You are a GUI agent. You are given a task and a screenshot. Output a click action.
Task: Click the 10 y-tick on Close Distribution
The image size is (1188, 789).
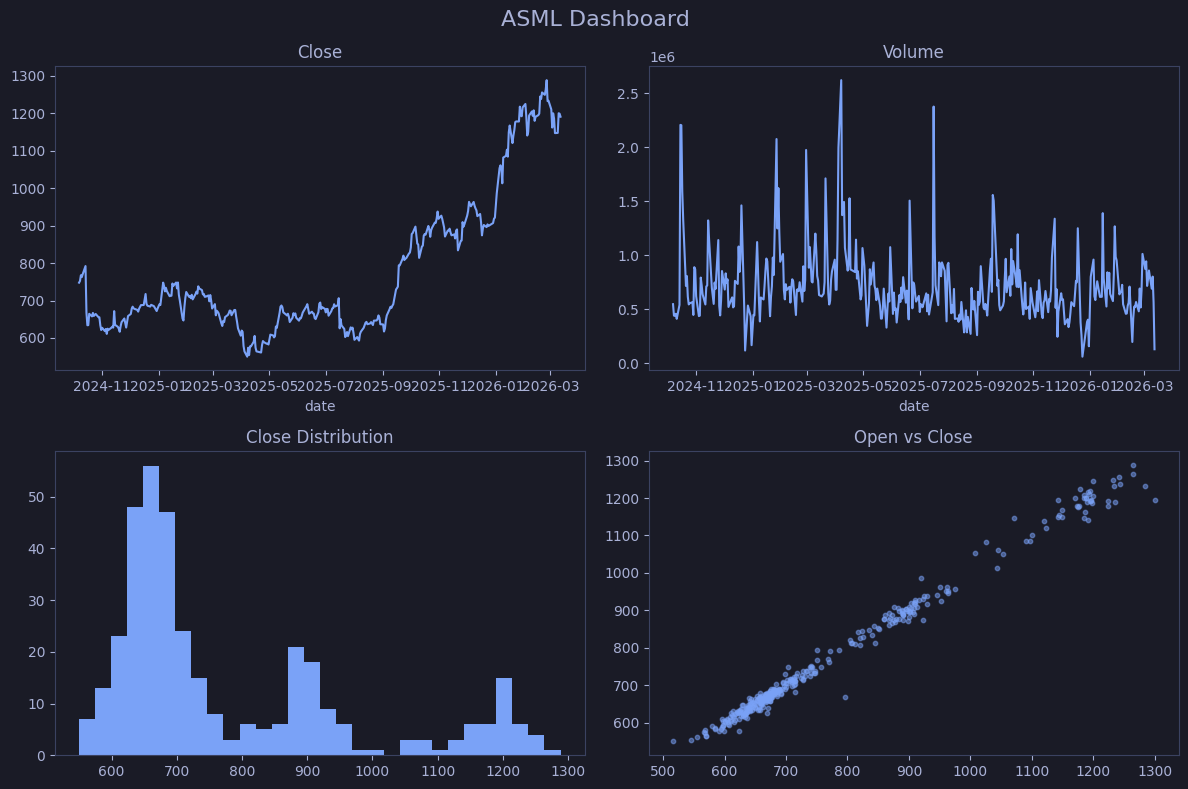coord(36,705)
